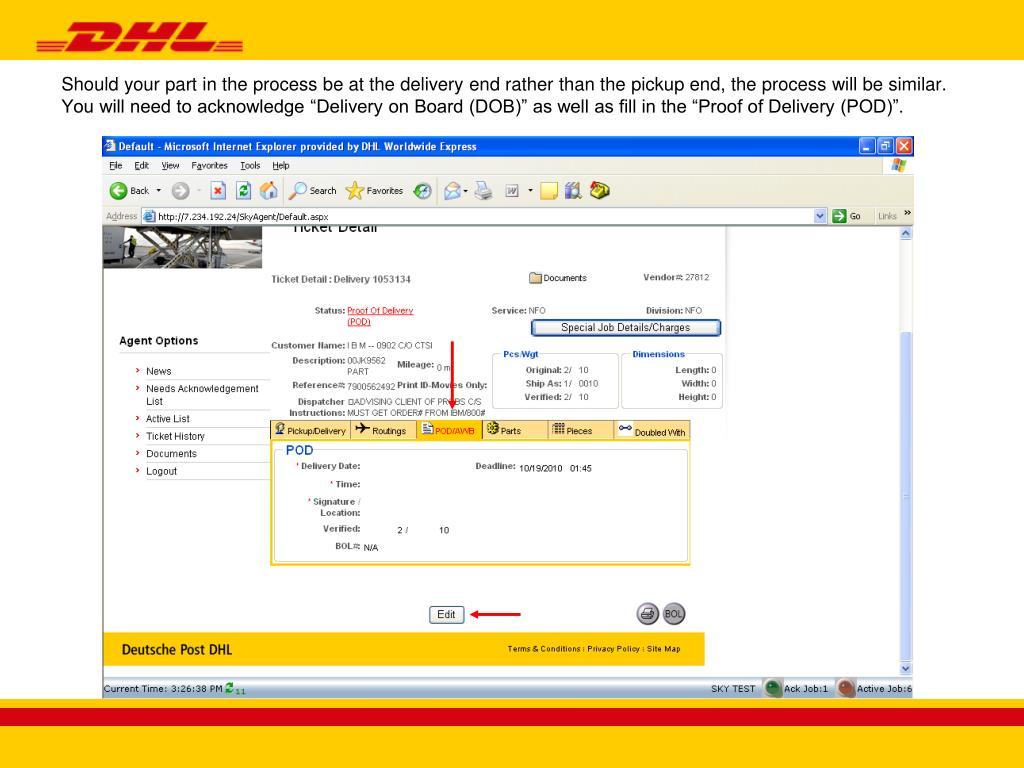1024x768 pixels.
Task: Click the browser Forward arrow
Action: [180, 191]
